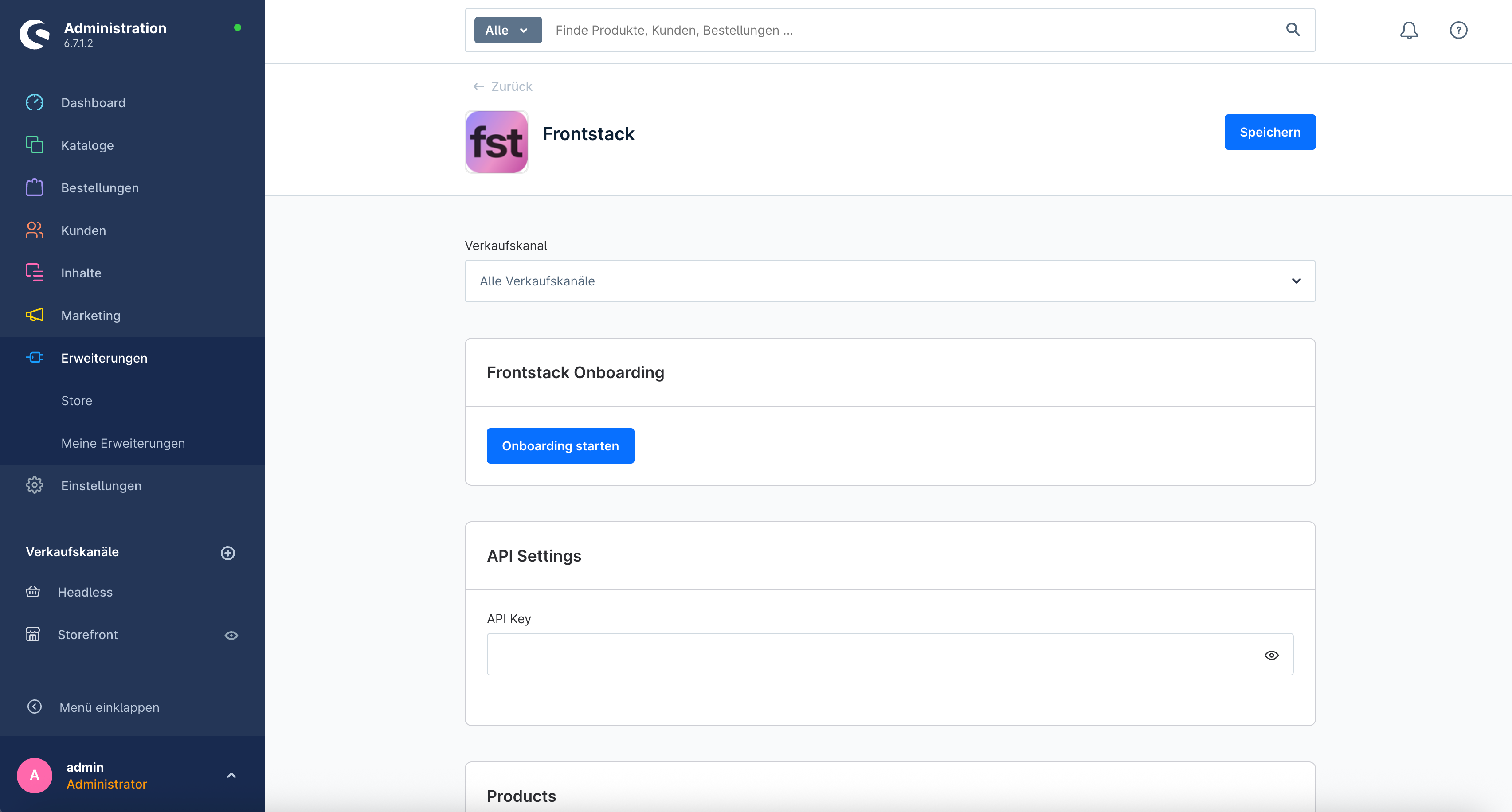Collapse the sidebar with Menü einklappen
The height and width of the screenshot is (812, 1512).
point(109,707)
